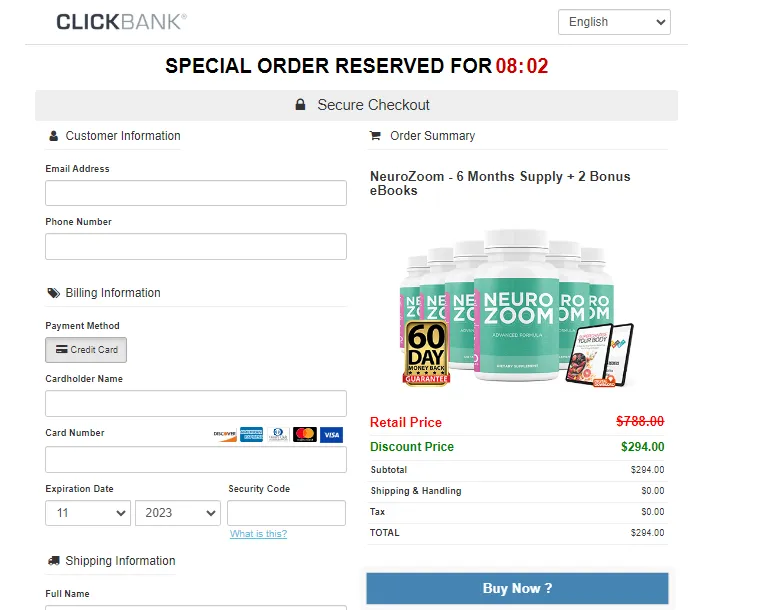776x610 pixels.
Task: Click the Order Summary cart icon
Action: (376, 136)
